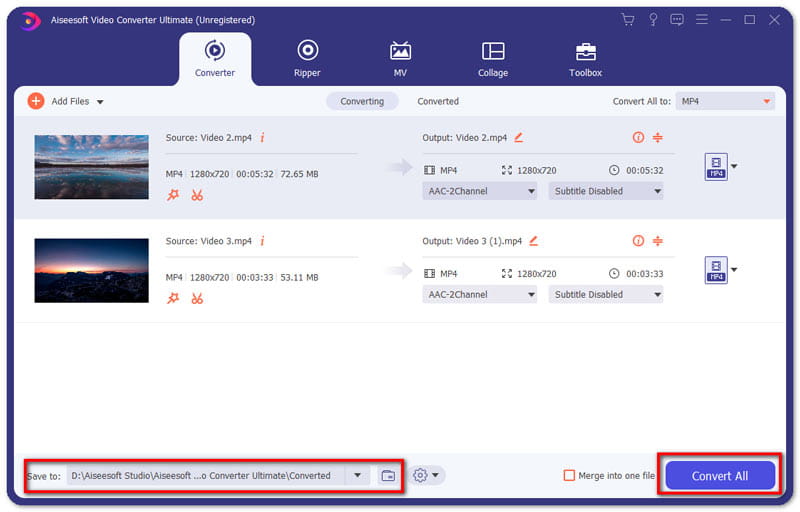This screenshot has height=512, width=800.
Task: Expand the Convert All to MP4 dropdown
Action: pos(725,101)
